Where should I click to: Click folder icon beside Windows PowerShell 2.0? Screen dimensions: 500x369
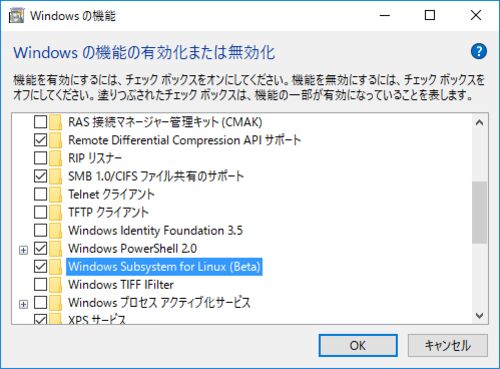pyautogui.click(x=56, y=248)
